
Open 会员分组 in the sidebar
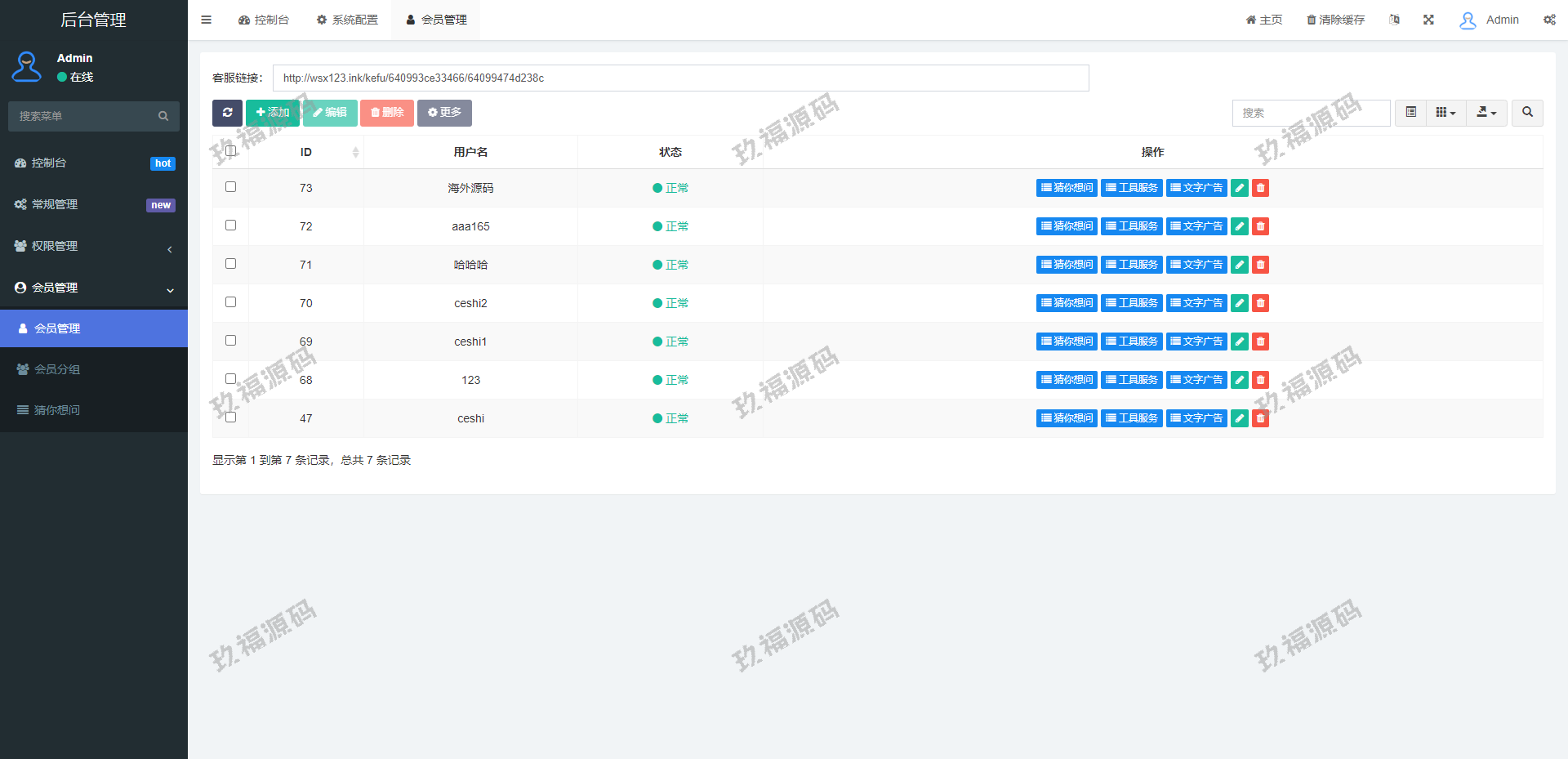tap(57, 369)
